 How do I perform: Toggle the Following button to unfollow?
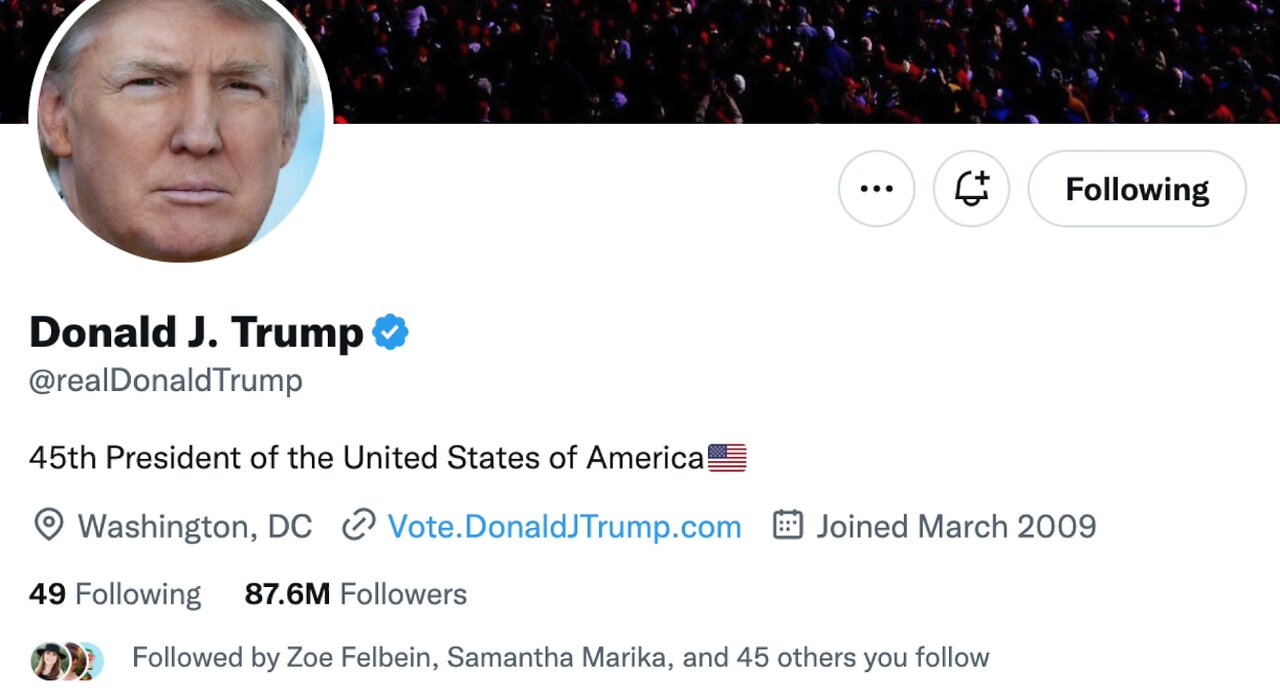pos(1137,189)
